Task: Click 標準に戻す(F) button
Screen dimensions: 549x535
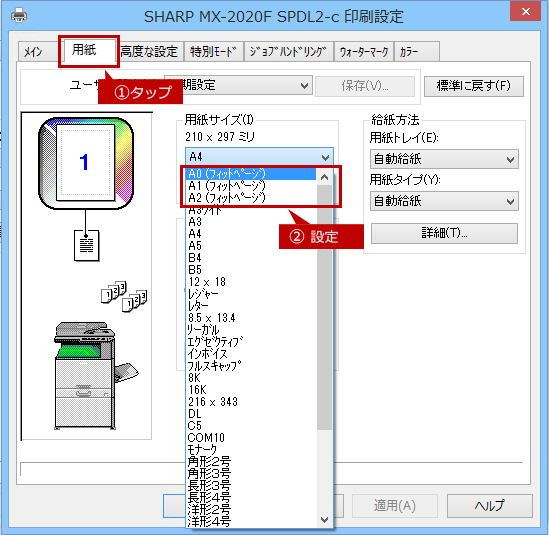Action: tap(474, 86)
